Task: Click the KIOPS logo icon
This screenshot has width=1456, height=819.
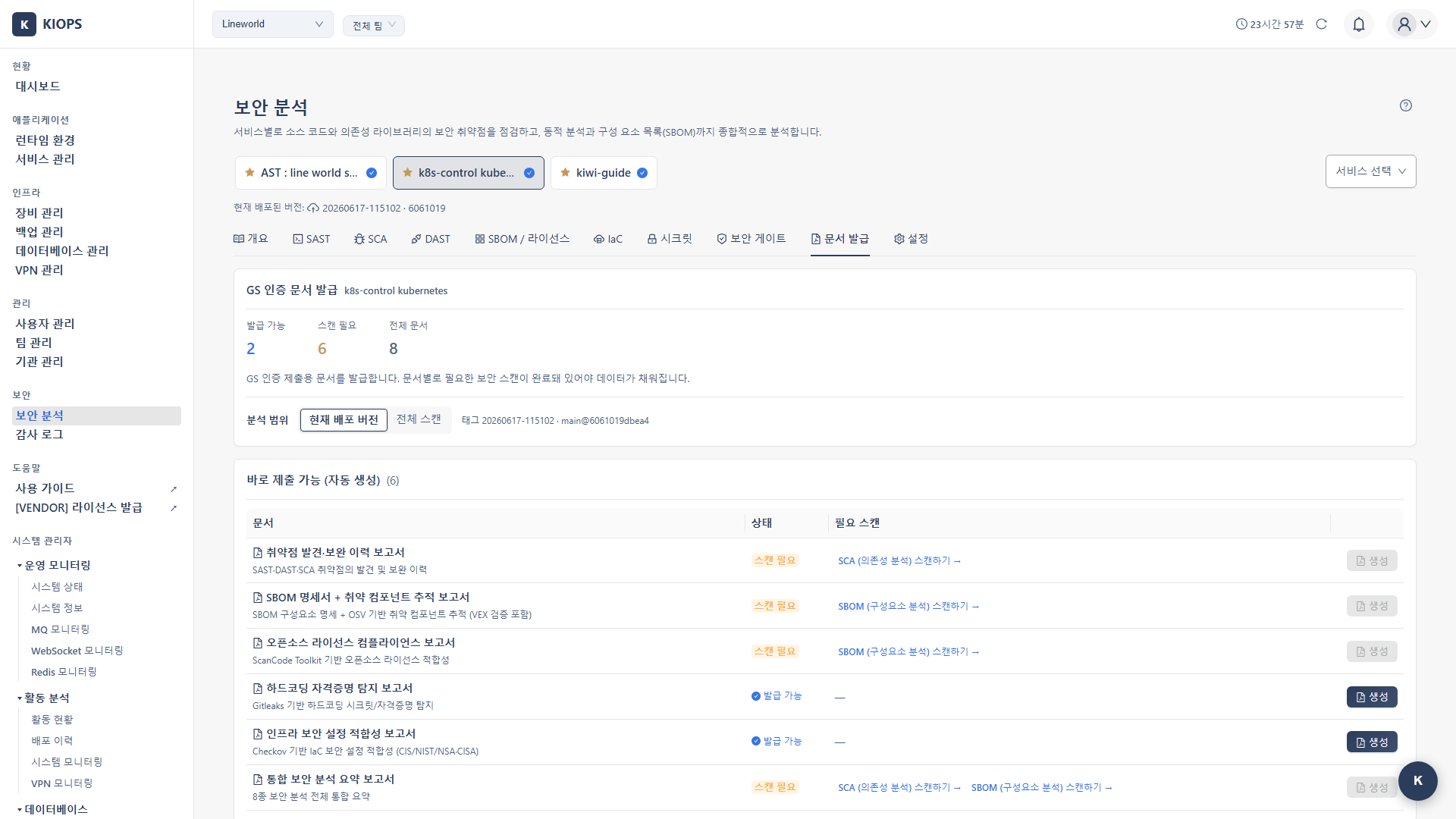Action: [24, 24]
